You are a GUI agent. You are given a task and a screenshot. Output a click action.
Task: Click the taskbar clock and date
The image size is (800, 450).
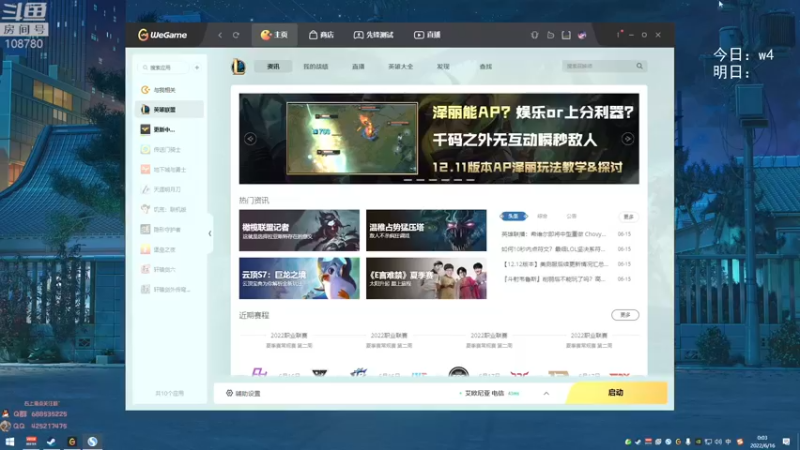click(763, 442)
